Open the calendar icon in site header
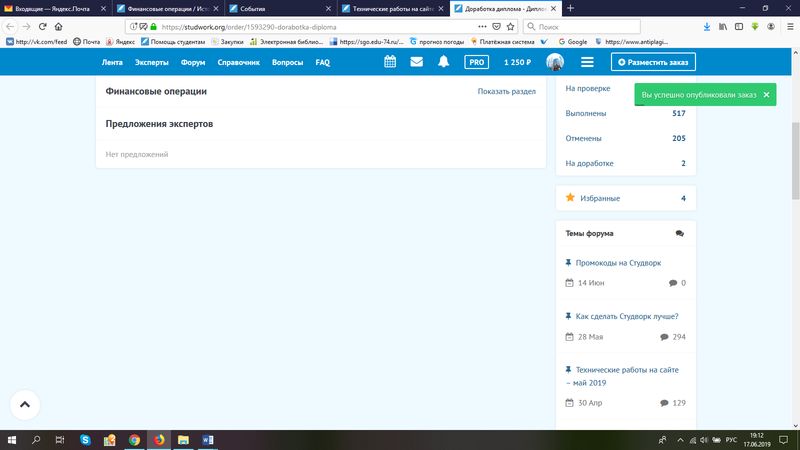800x450 pixels. 390,62
